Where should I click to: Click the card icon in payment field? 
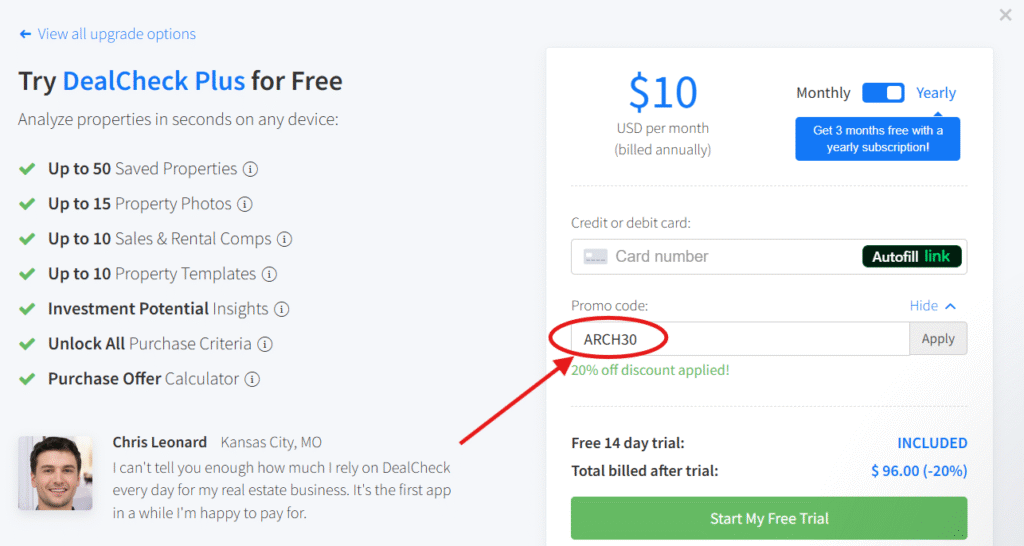coord(595,257)
